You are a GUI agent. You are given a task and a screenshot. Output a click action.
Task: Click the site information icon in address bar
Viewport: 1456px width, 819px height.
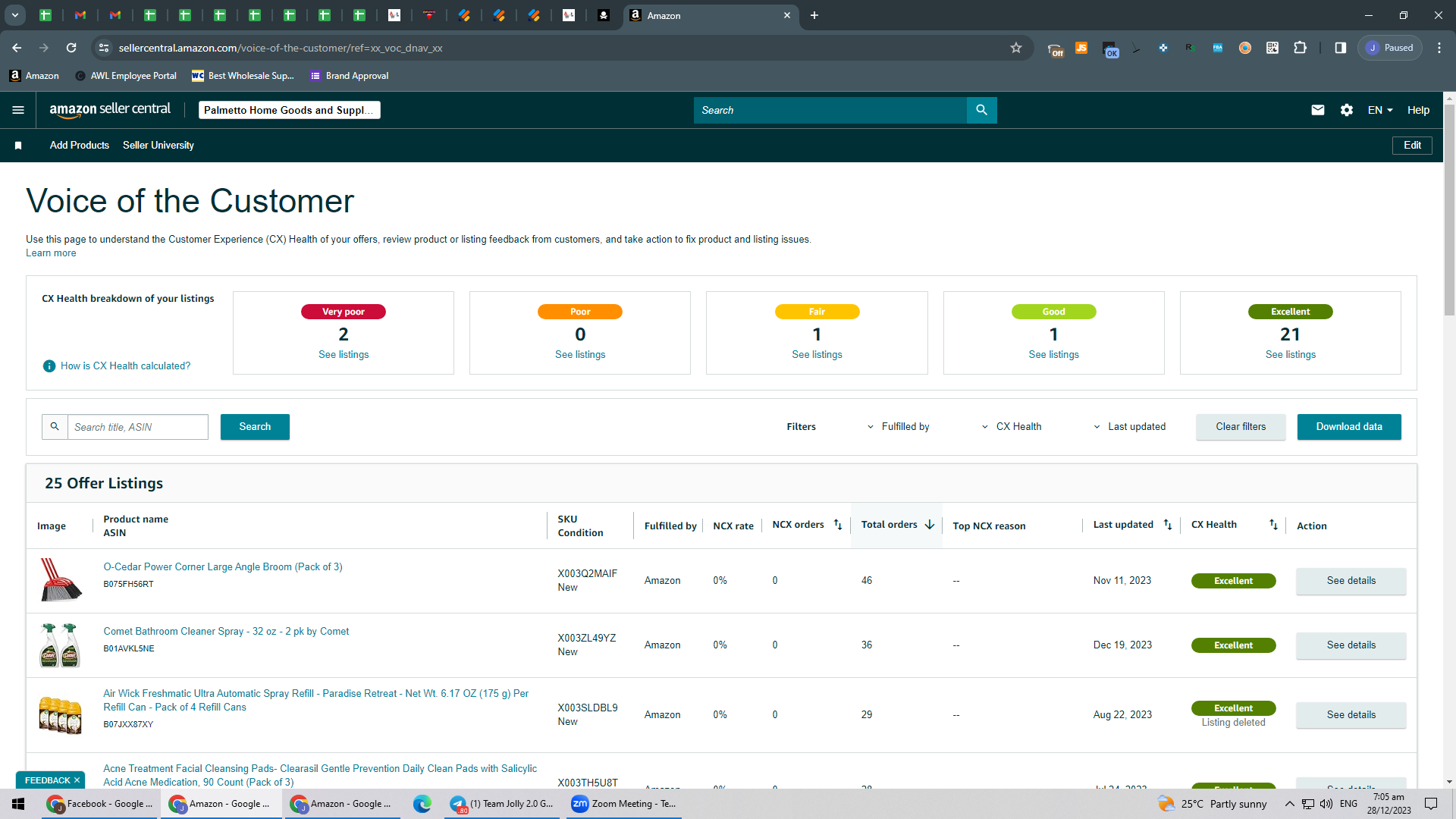104,48
